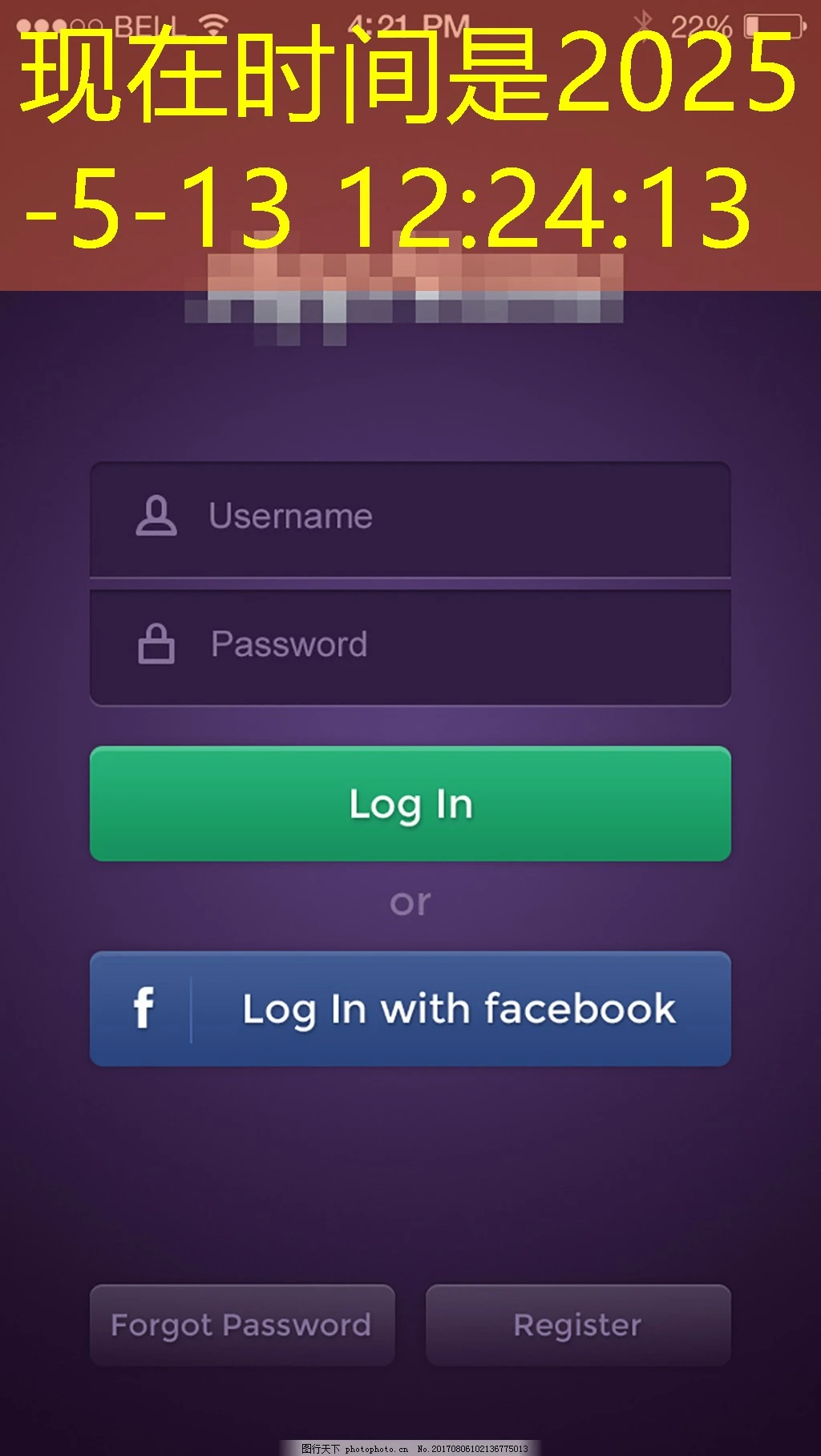Tap the Bluetooth icon in status bar
Viewport: 821px width, 1456px height.
(x=643, y=26)
